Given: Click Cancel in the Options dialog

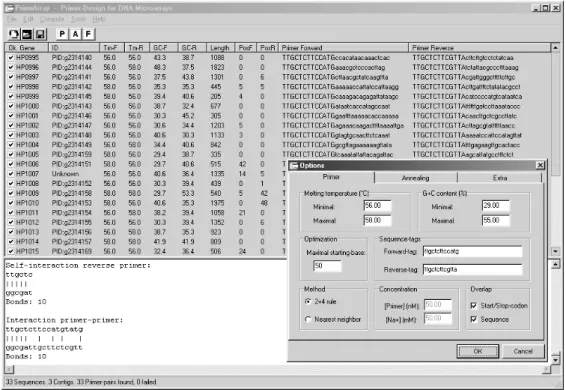Looking at the screenshot, I should 523,351.
